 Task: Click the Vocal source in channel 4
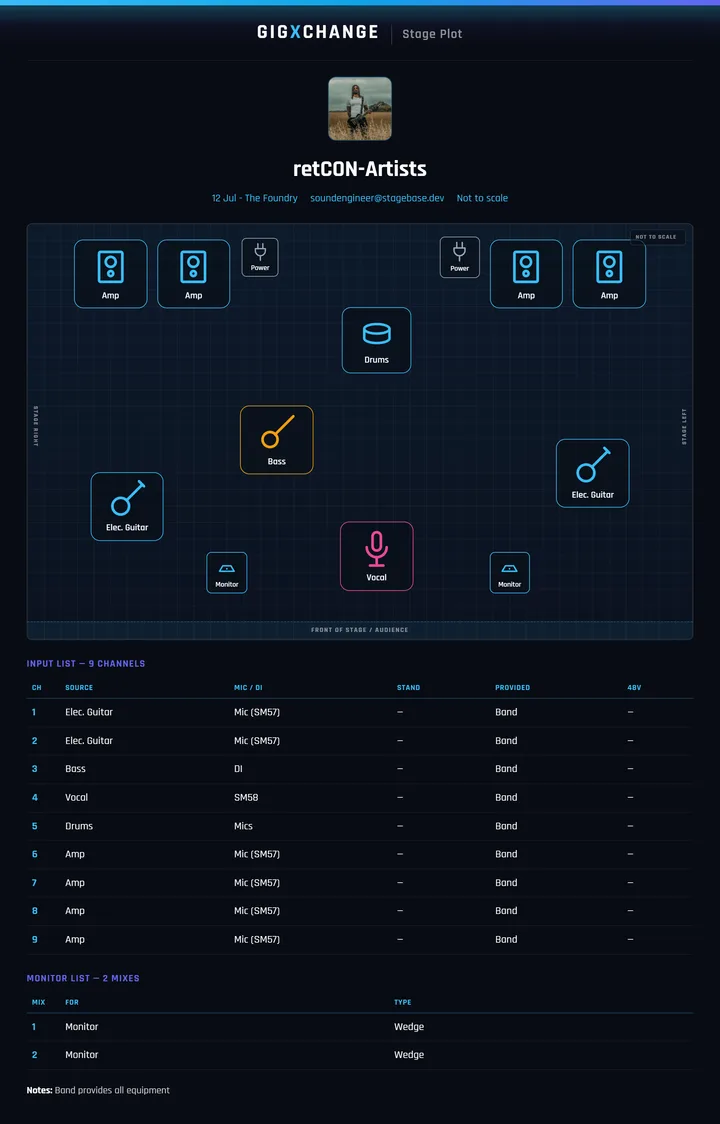click(77, 797)
